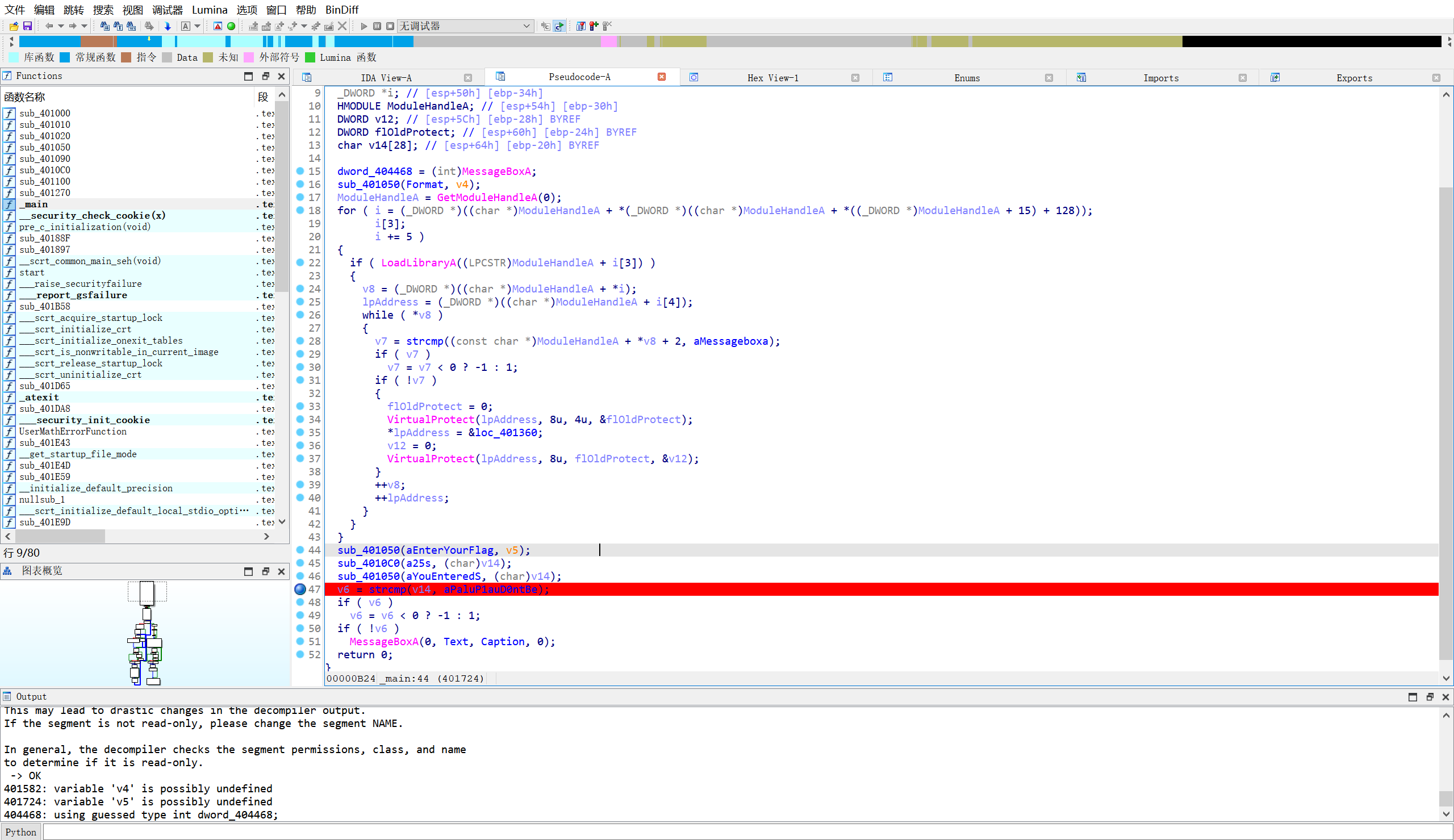Select the Create data toolbar icon
Image resolution: width=1454 pixels, height=840 pixels.
point(266,26)
